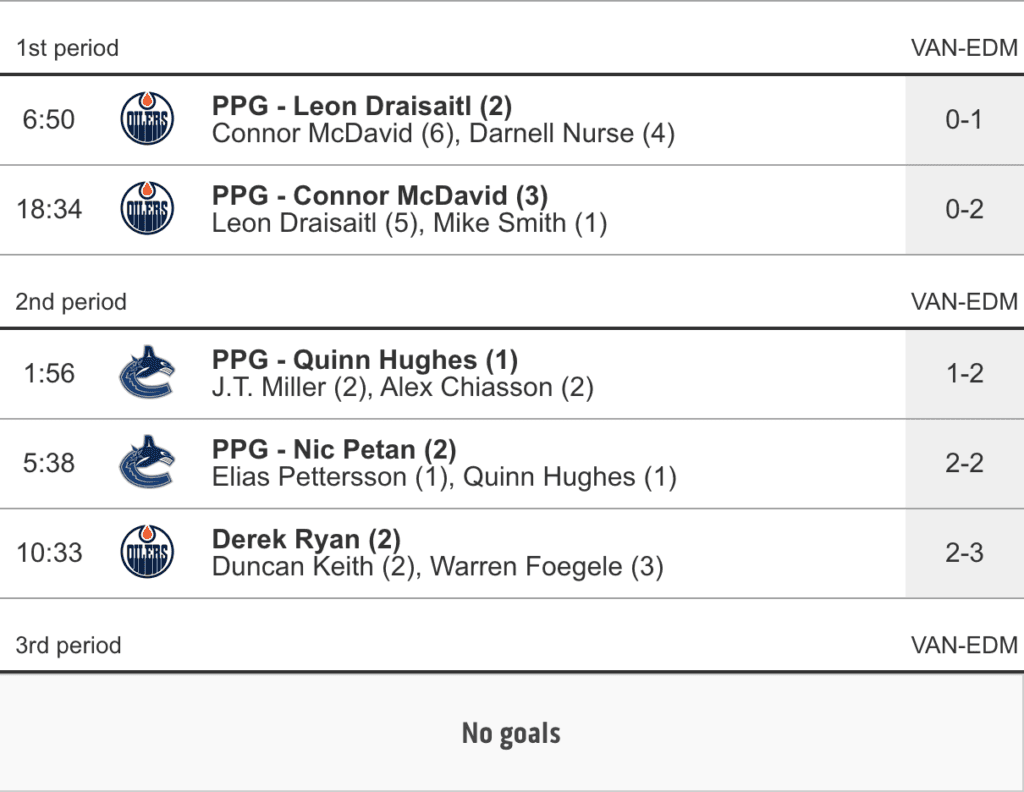Click Oilers logo on 18:34 goal row

(146, 209)
